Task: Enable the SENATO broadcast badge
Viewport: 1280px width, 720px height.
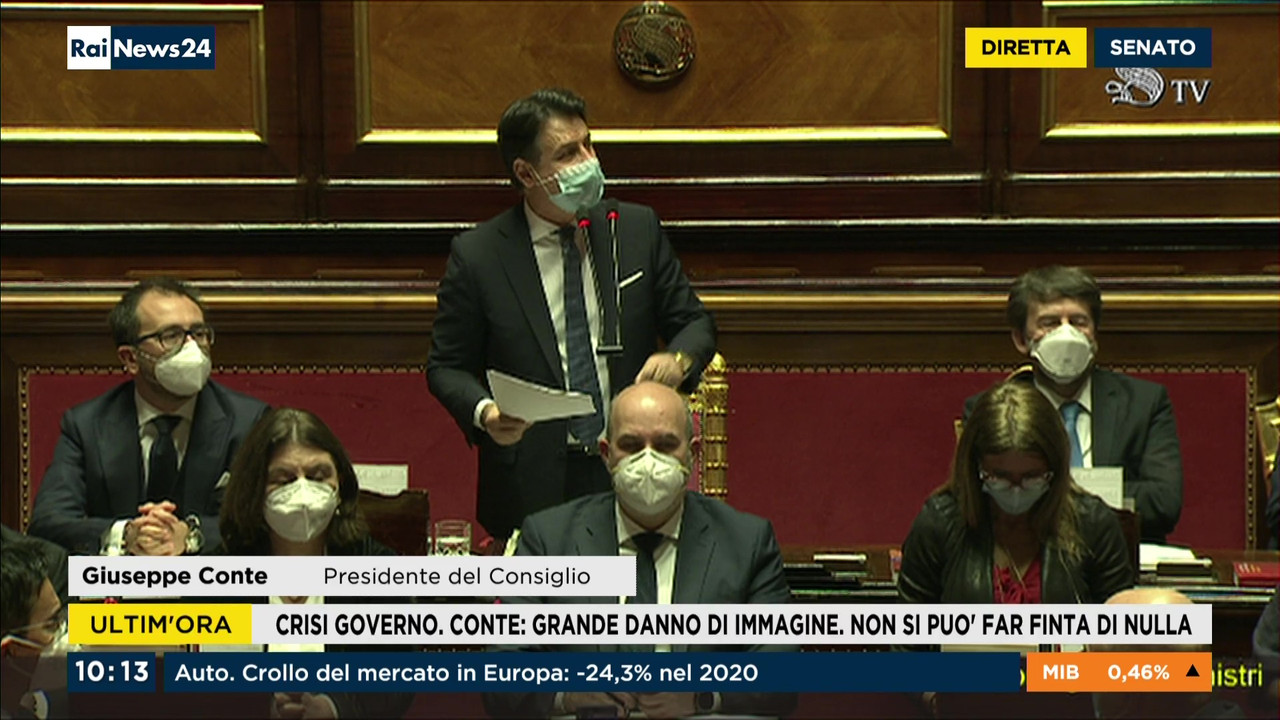Action: point(1151,47)
